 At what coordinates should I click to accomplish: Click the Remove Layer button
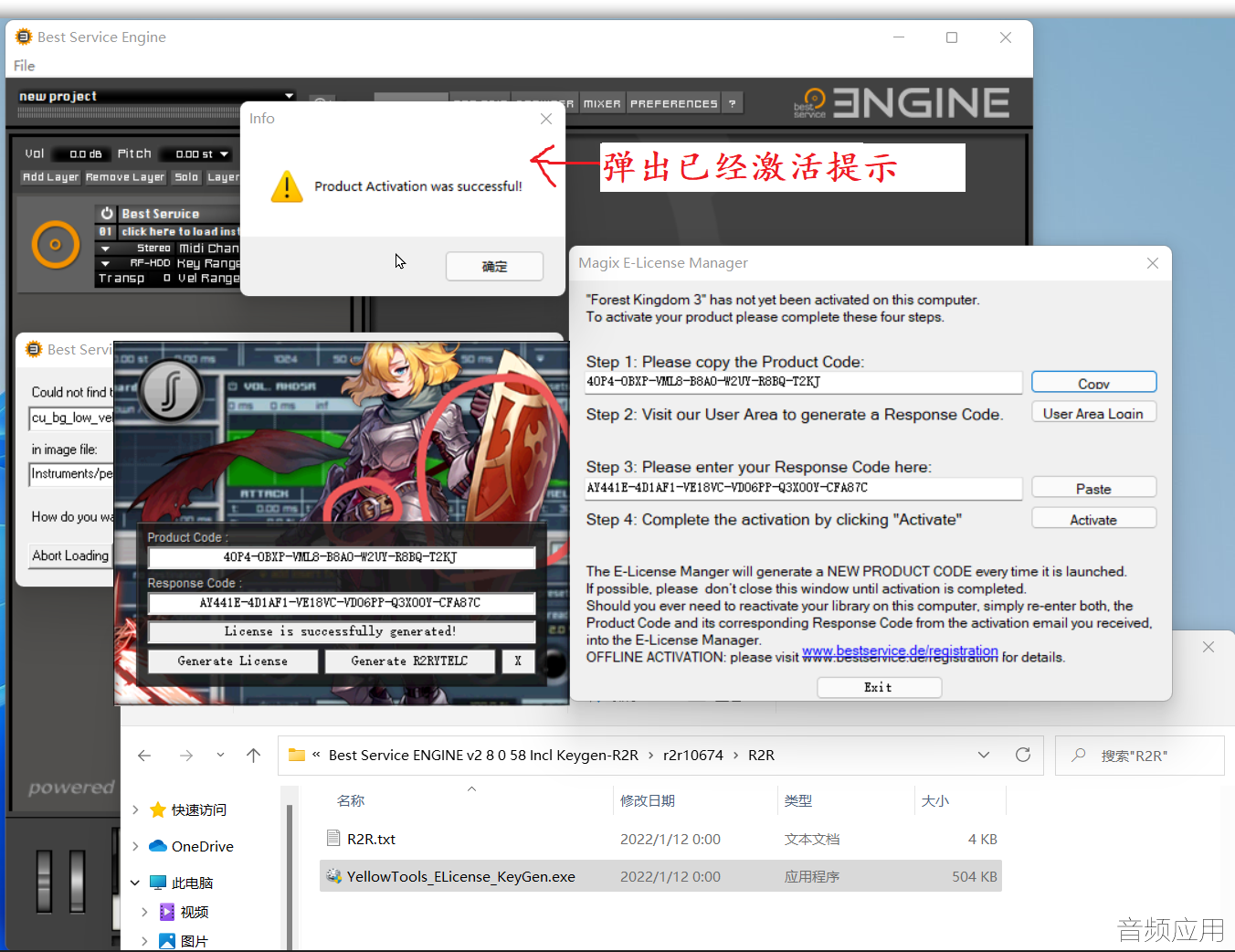click(125, 177)
